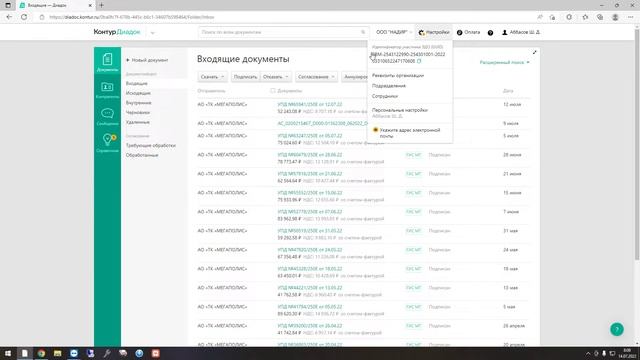640x360 pixels.
Task: Open the Исходящие folder
Action: [x=138, y=93]
